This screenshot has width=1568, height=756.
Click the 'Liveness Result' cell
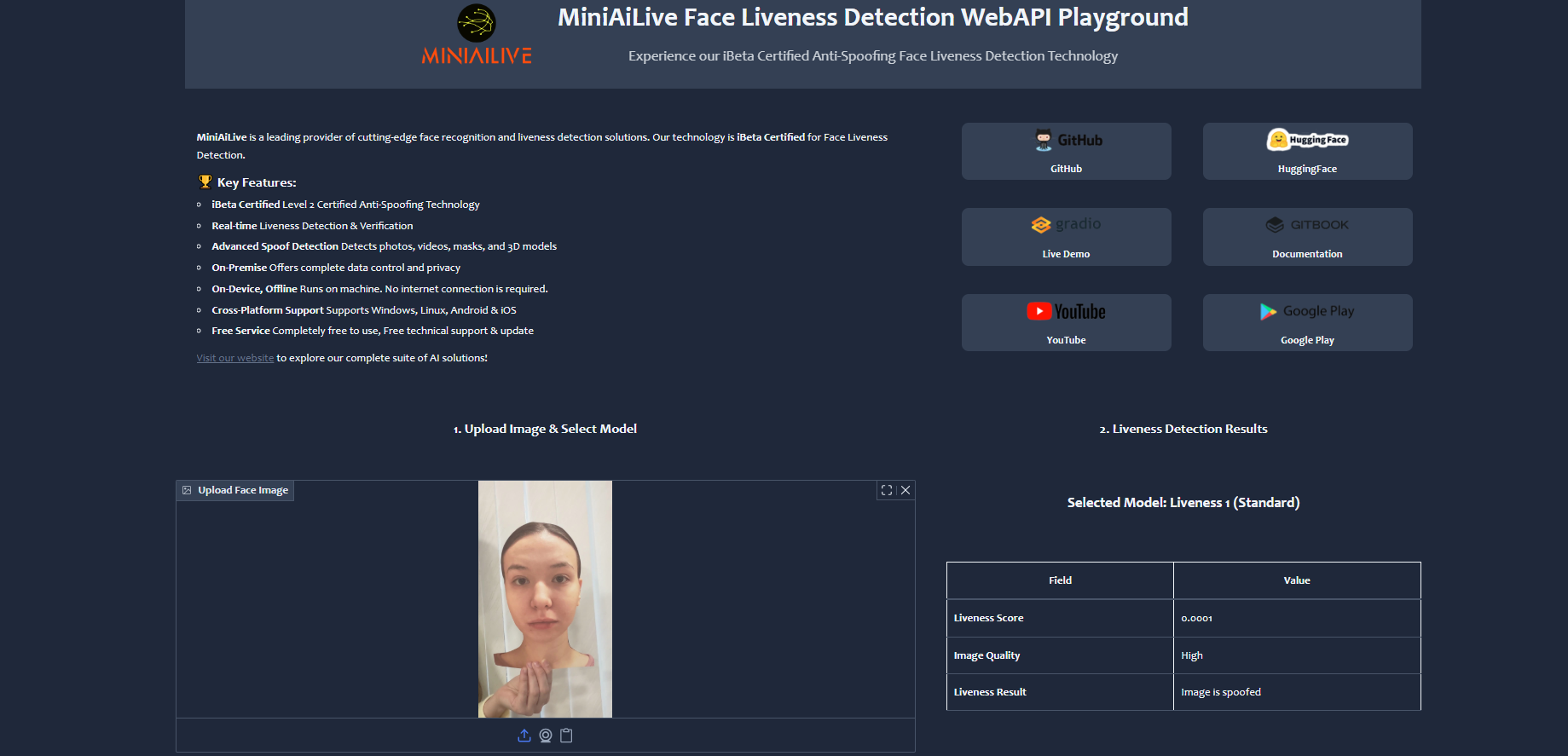pyautogui.click(x=1060, y=692)
